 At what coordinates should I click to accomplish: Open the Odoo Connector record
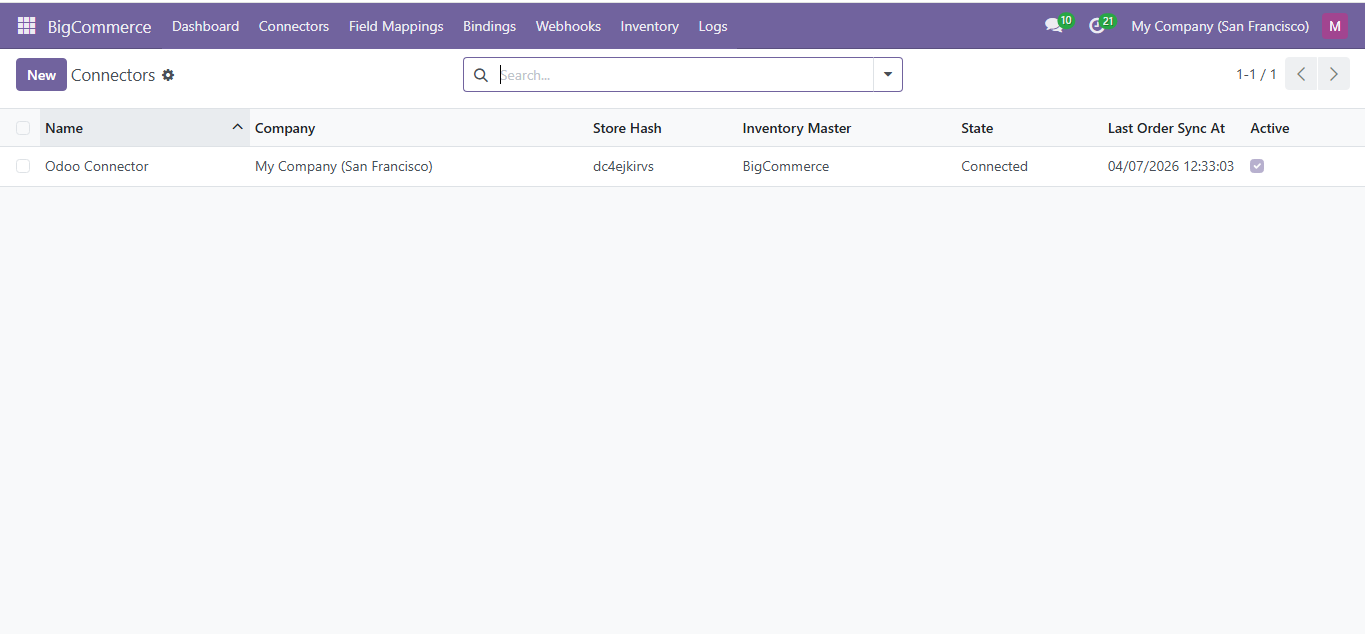pos(96,166)
